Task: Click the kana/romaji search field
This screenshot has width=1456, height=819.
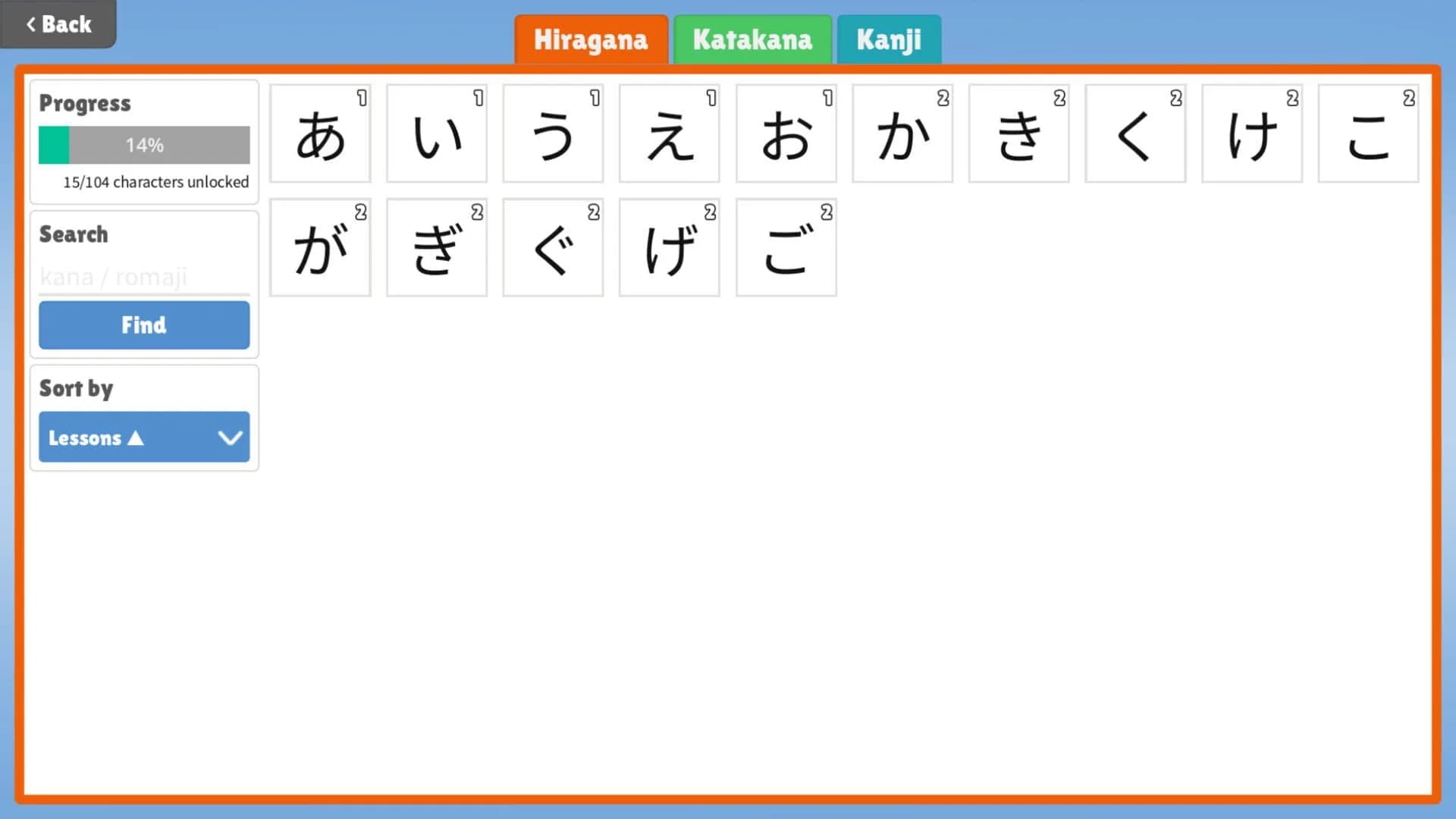Action: (x=144, y=276)
